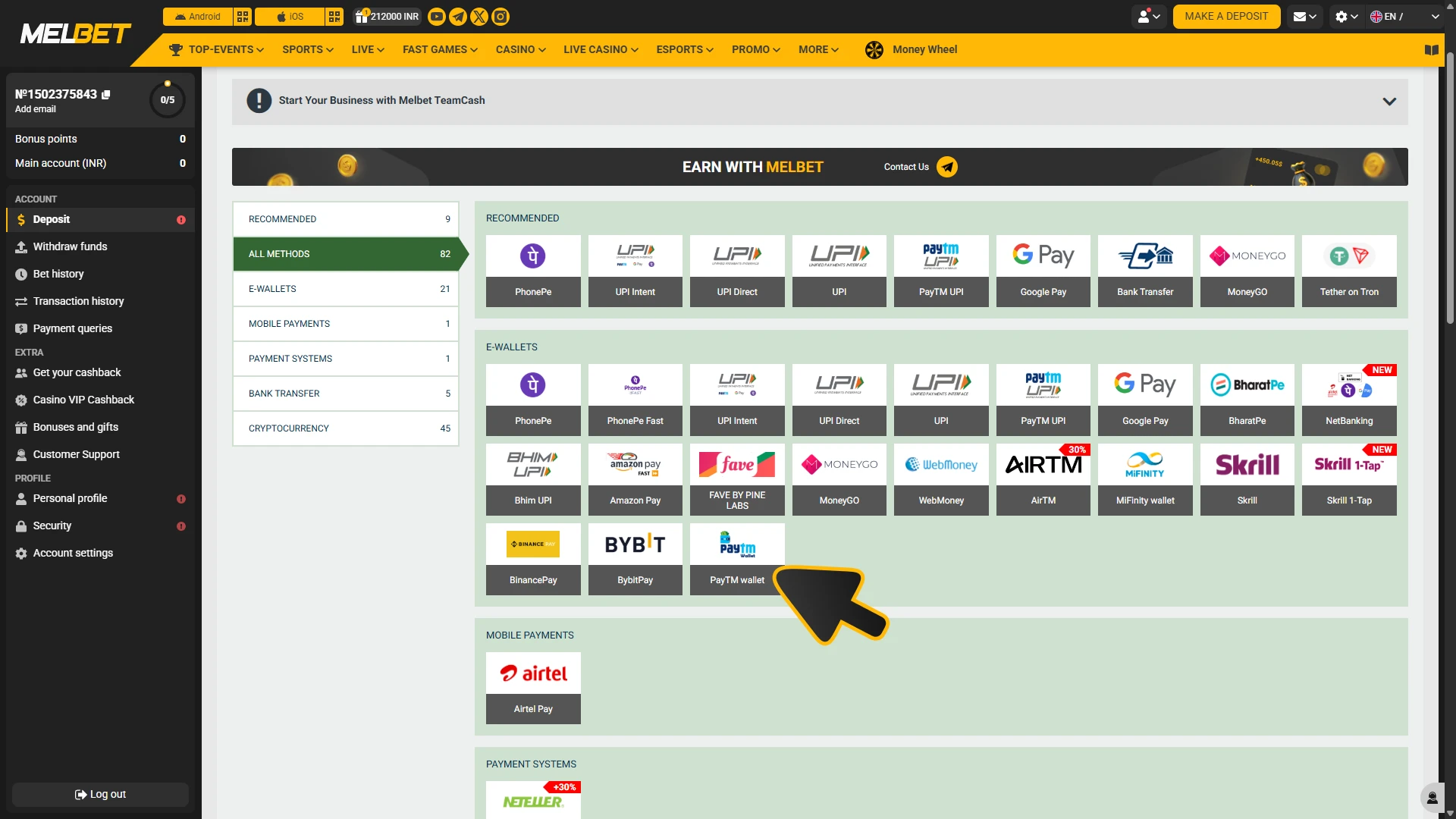Image resolution: width=1456 pixels, height=819 pixels.
Task: Open the LIVE dropdown menu
Action: [368, 50]
